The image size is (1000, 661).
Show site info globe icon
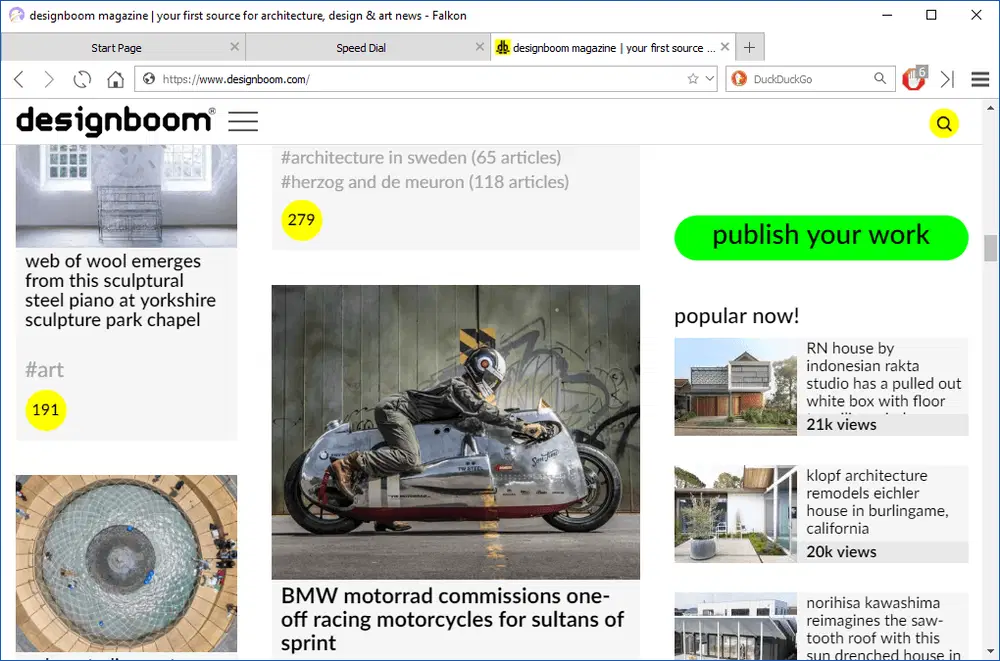click(x=149, y=78)
